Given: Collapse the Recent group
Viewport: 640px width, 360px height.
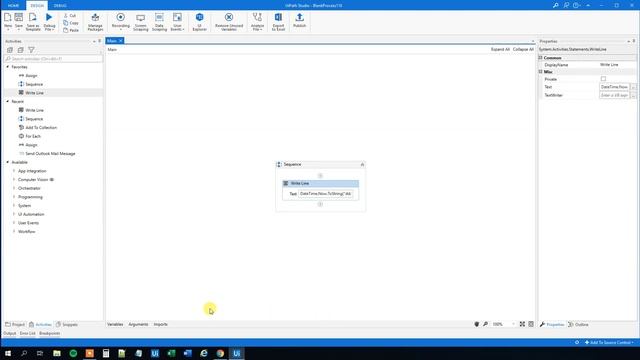Looking at the screenshot, I should tap(8, 101).
